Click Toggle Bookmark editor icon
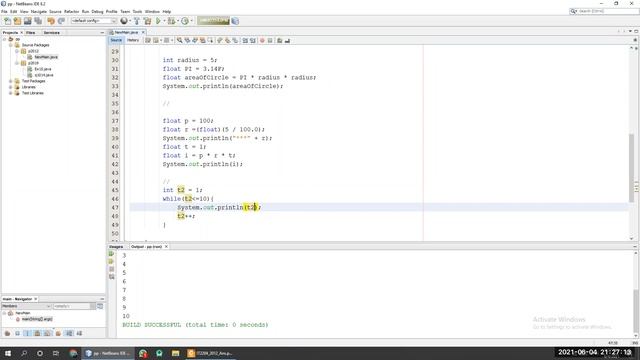 coord(236,40)
